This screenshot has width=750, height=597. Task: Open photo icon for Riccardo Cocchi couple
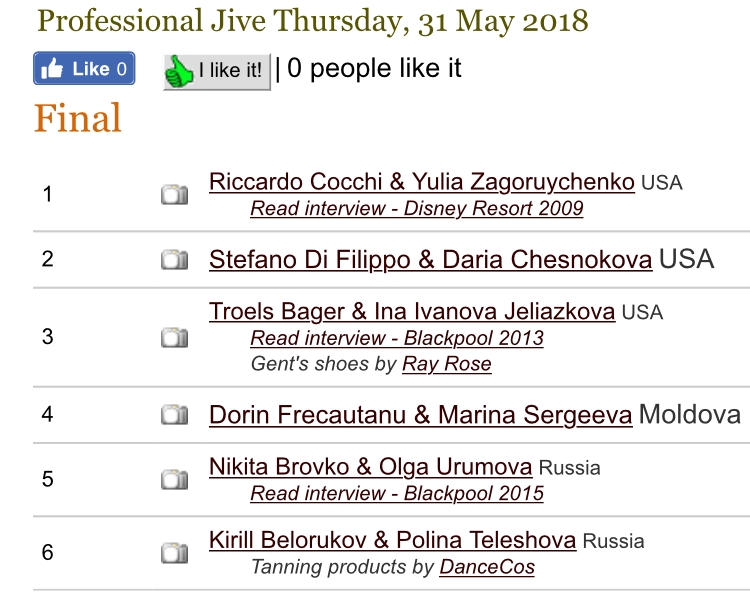coord(175,194)
